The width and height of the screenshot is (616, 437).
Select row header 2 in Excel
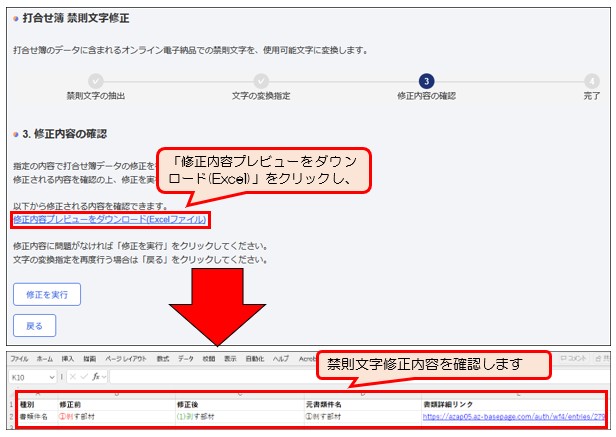pos(12,417)
